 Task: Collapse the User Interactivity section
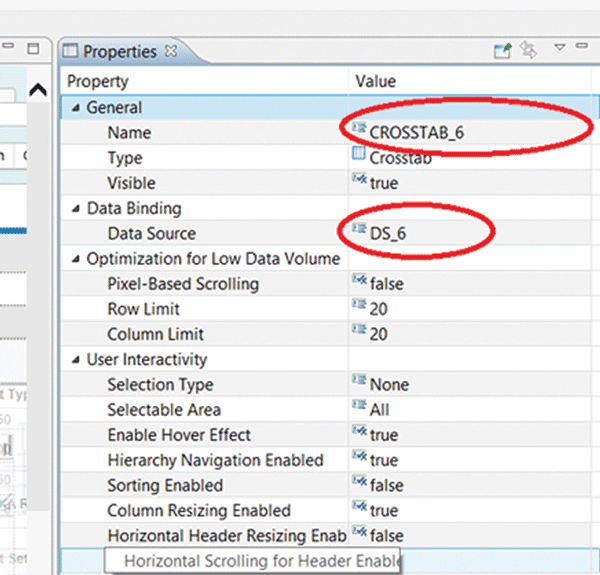tap(77, 360)
